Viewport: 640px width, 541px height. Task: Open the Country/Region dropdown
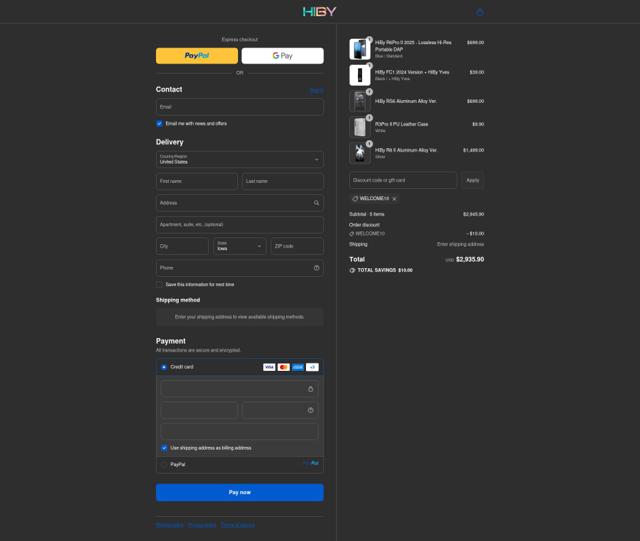click(x=240, y=159)
